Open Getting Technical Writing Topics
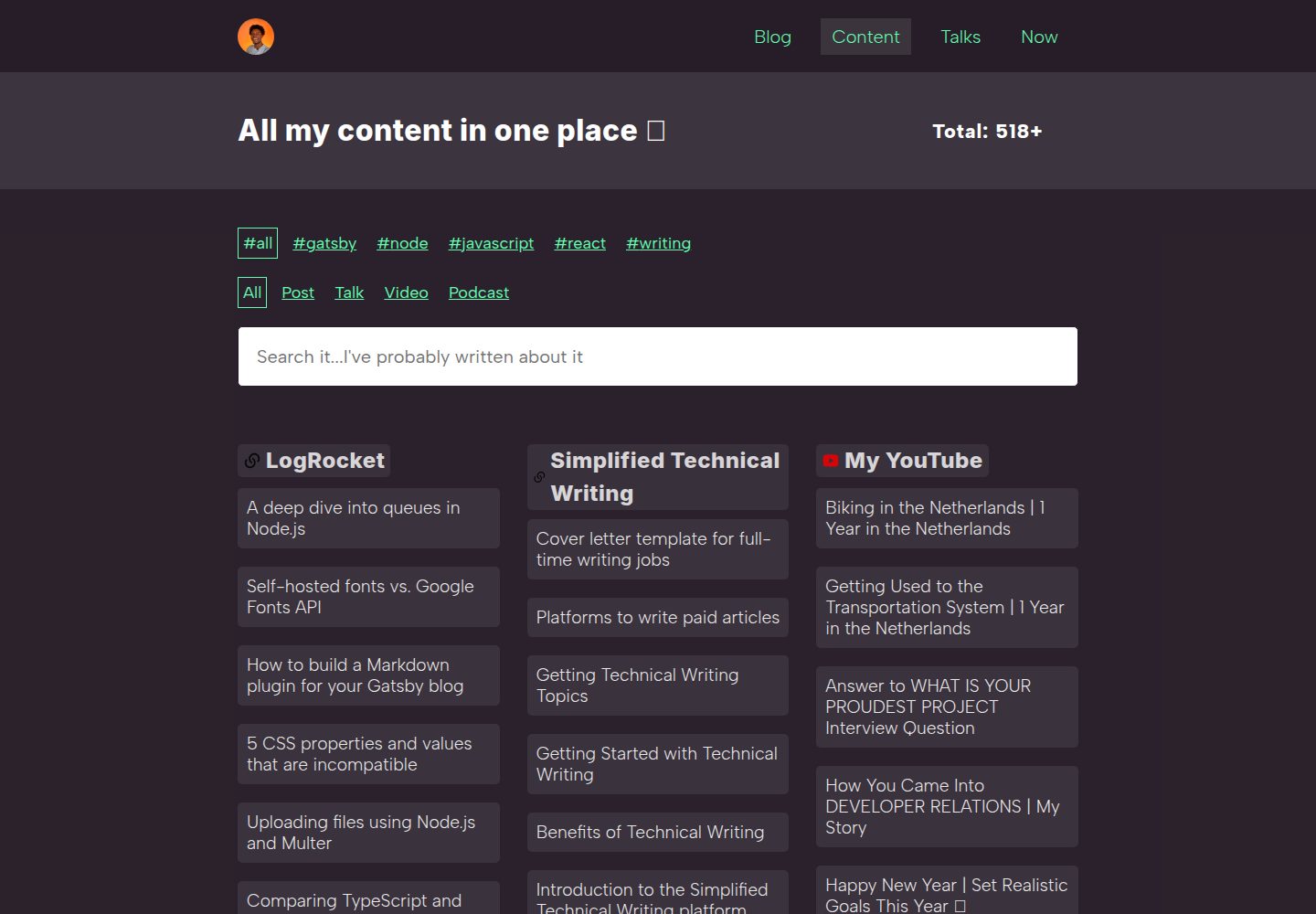The height and width of the screenshot is (914, 1316). coord(658,685)
